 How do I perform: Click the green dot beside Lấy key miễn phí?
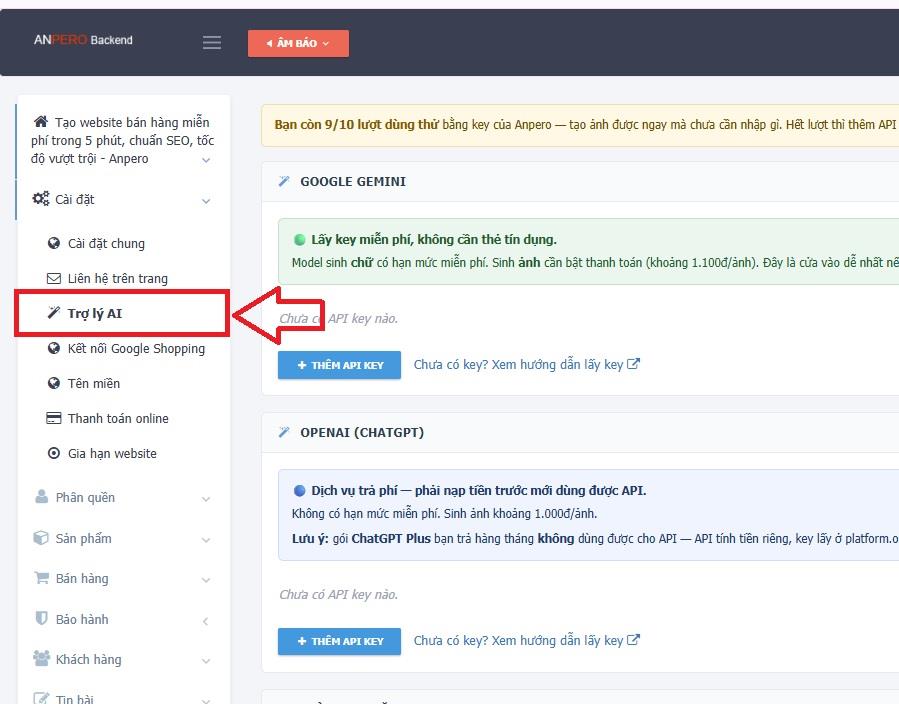point(300,240)
